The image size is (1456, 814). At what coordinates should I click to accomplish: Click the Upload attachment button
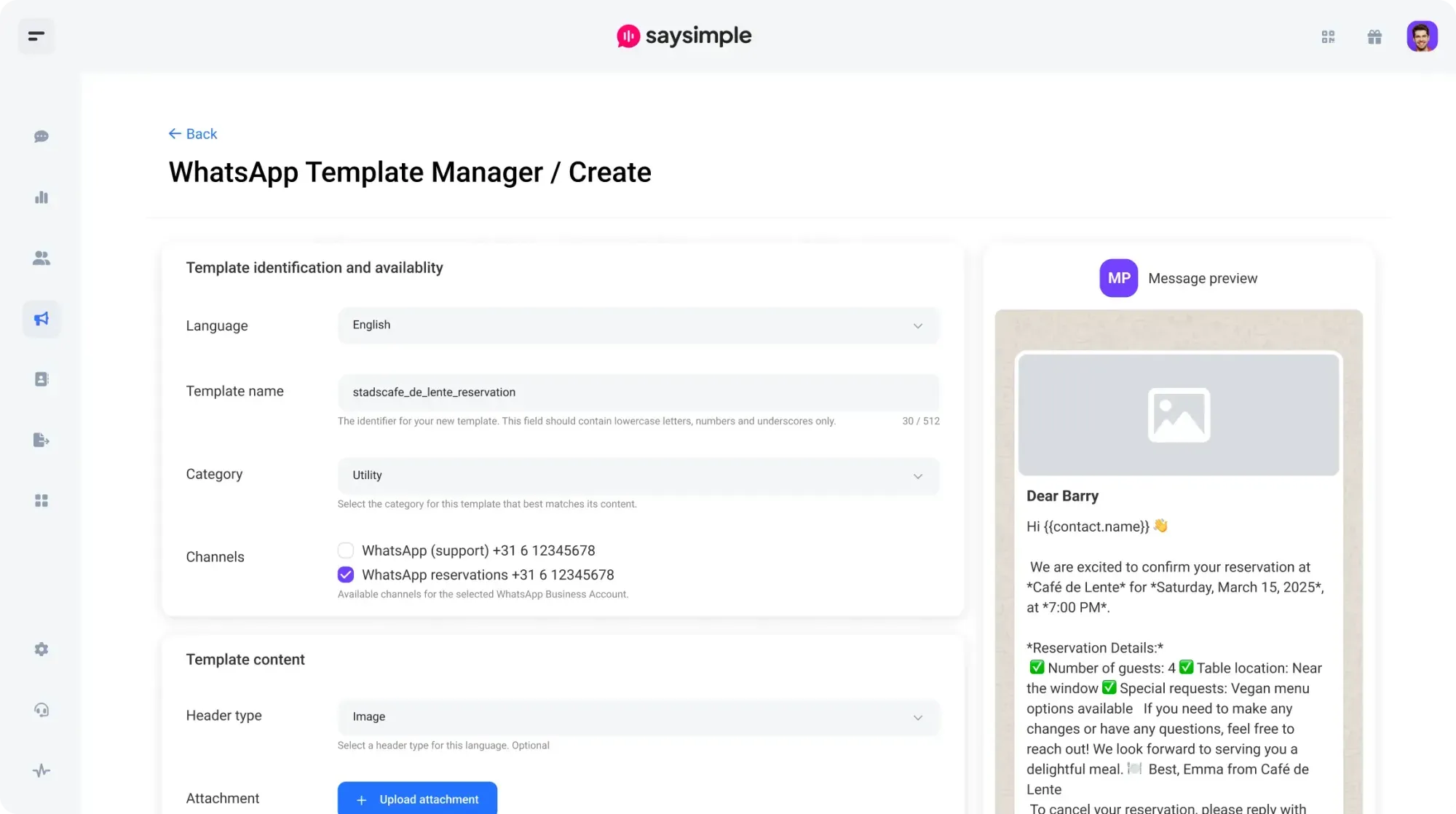point(416,799)
